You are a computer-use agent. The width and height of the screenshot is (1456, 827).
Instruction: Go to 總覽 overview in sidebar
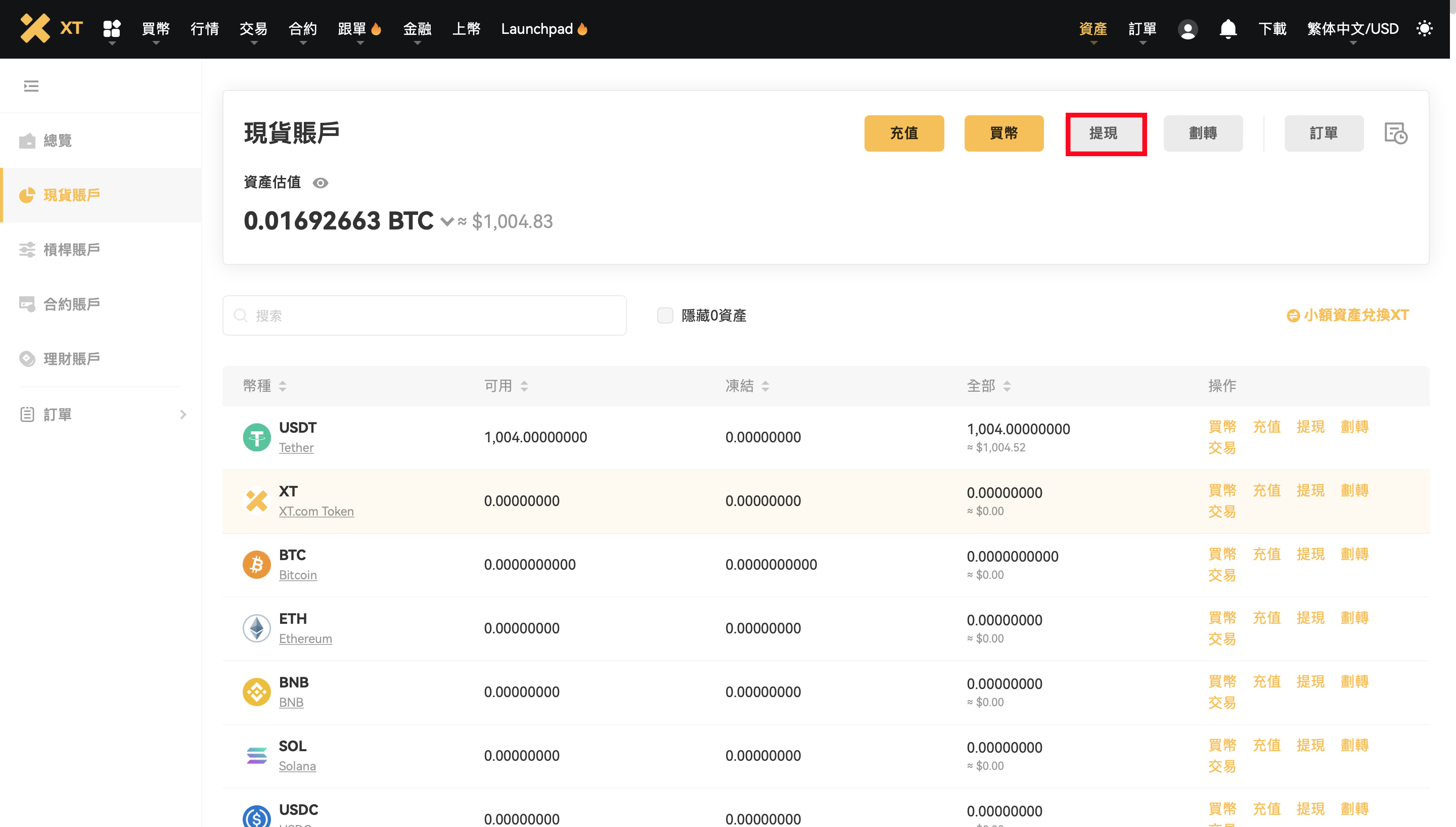101,141
